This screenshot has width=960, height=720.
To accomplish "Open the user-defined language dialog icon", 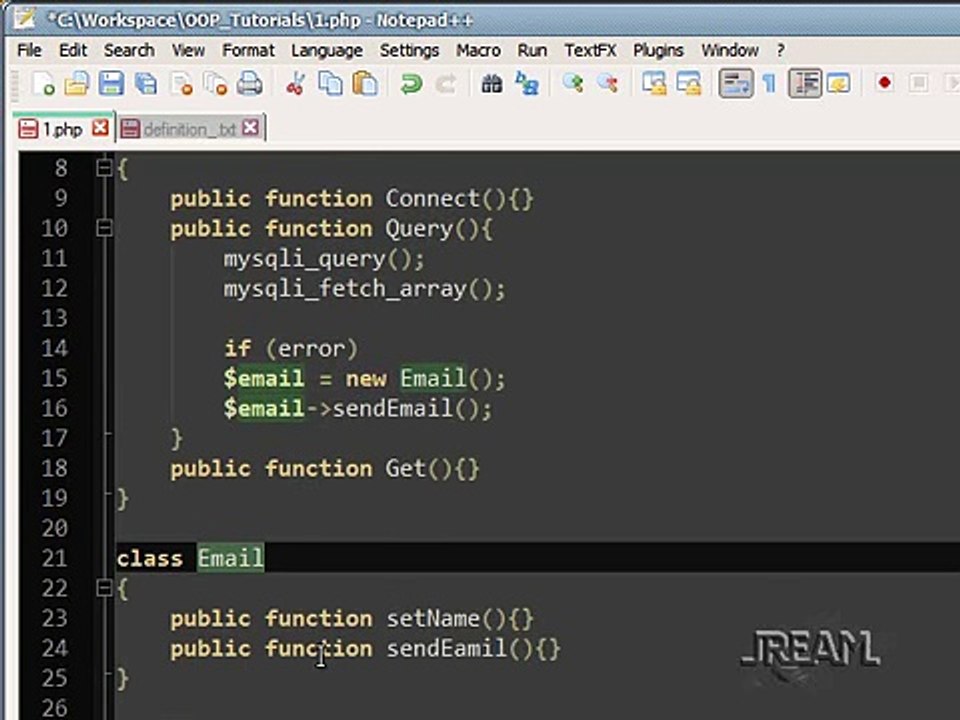I will (x=839, y=83).
